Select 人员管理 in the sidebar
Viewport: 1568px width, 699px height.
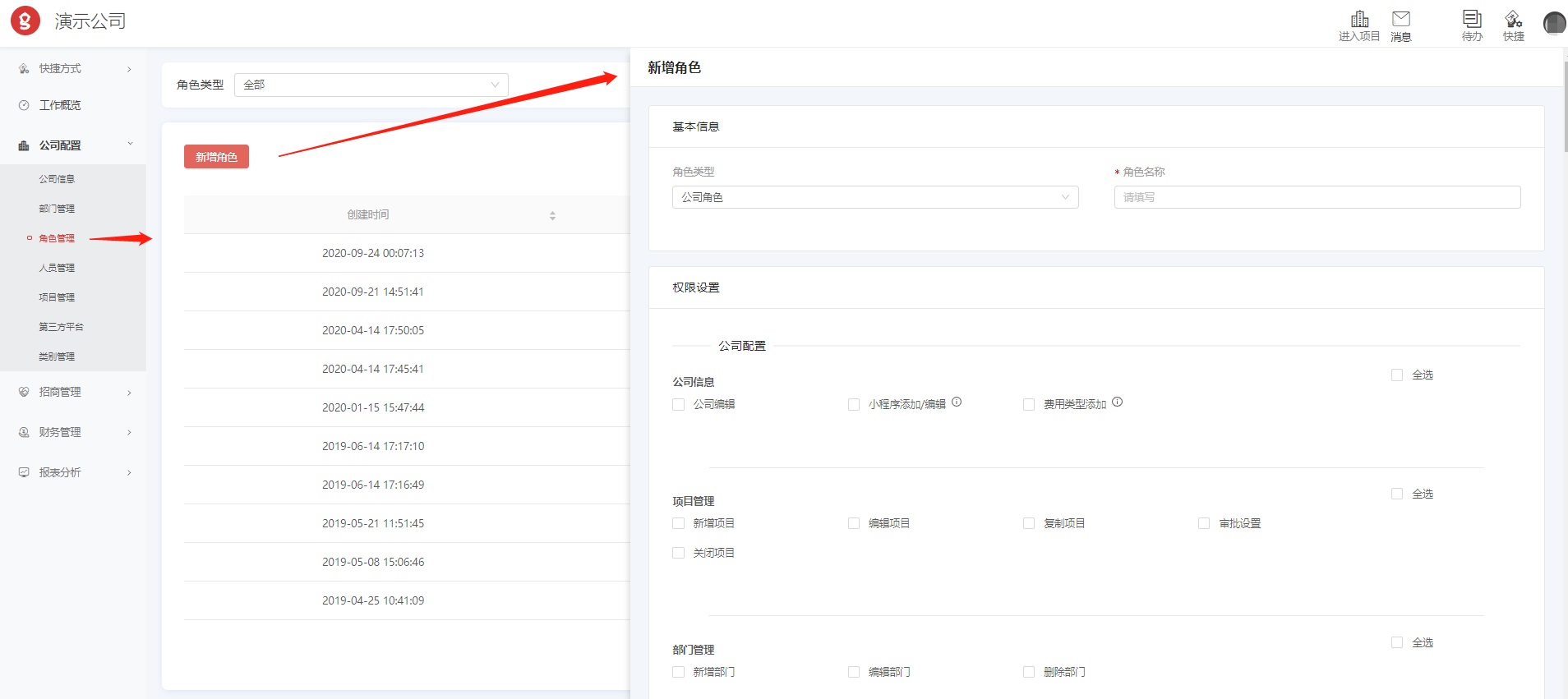[x=57, y=268]
